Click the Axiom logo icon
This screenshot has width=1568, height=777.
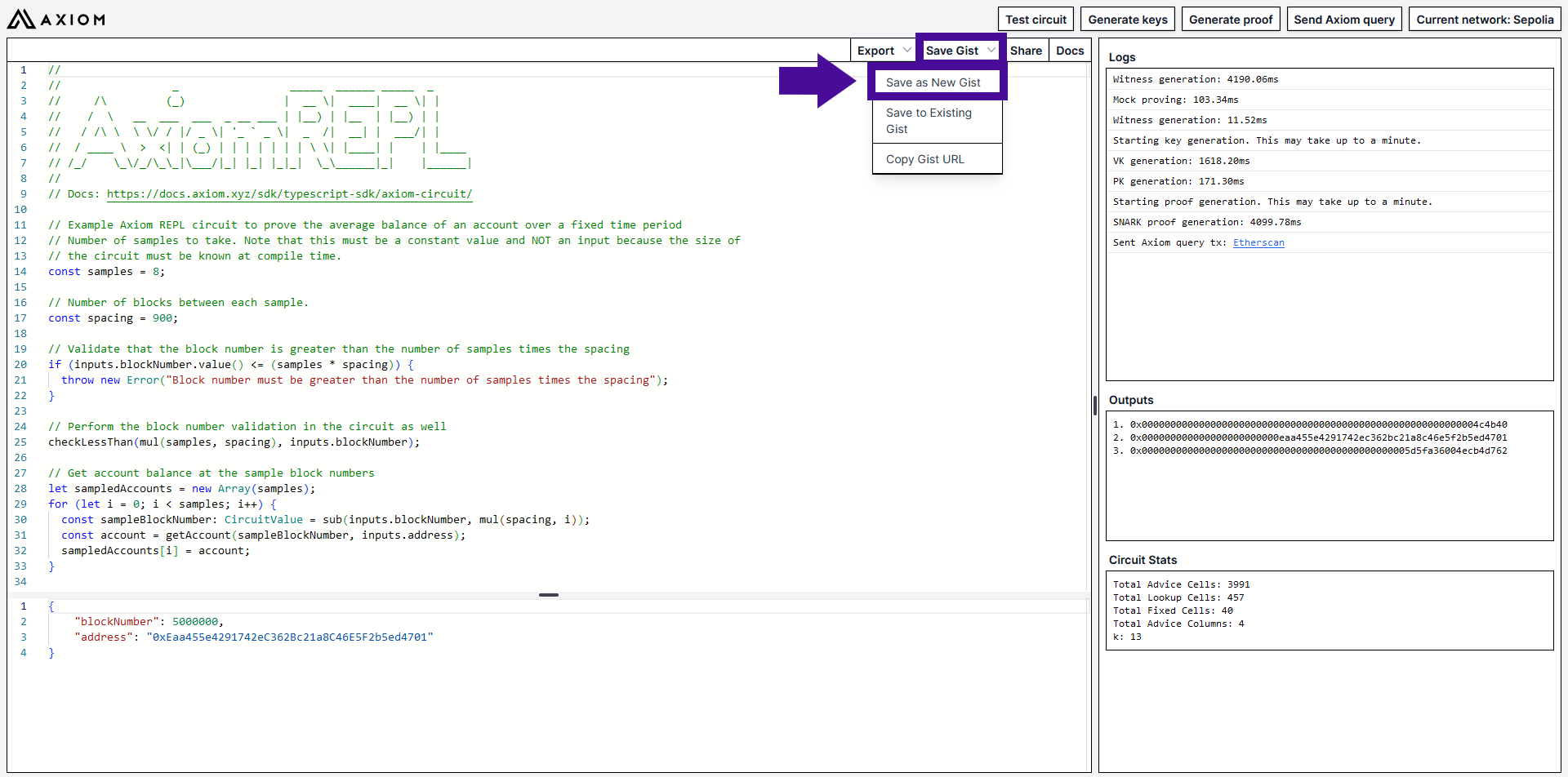tap(21, 19)
